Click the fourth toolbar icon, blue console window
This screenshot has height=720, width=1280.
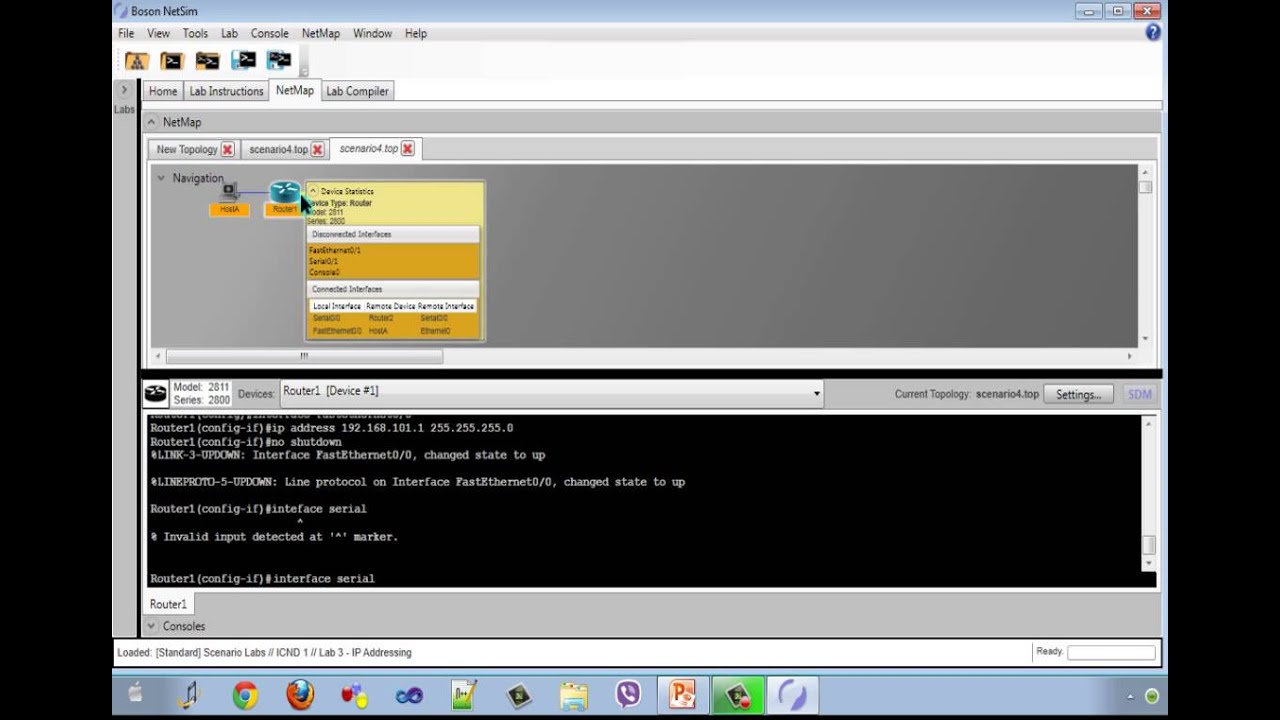click(x=243, y=61)
